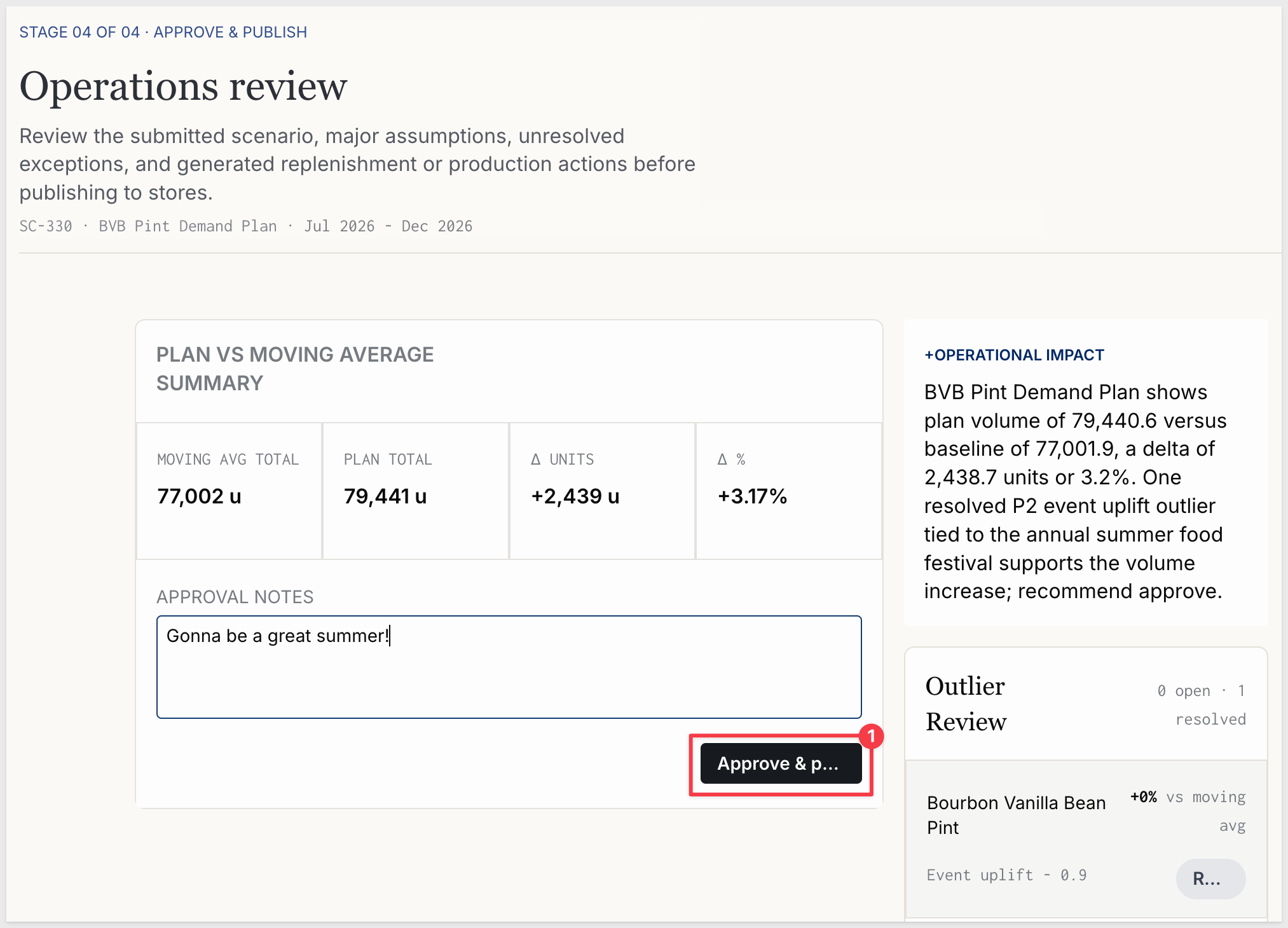Click the Approve & publish button
Image resolution: width=1288 pixels, height=928 pixels.
781,763
